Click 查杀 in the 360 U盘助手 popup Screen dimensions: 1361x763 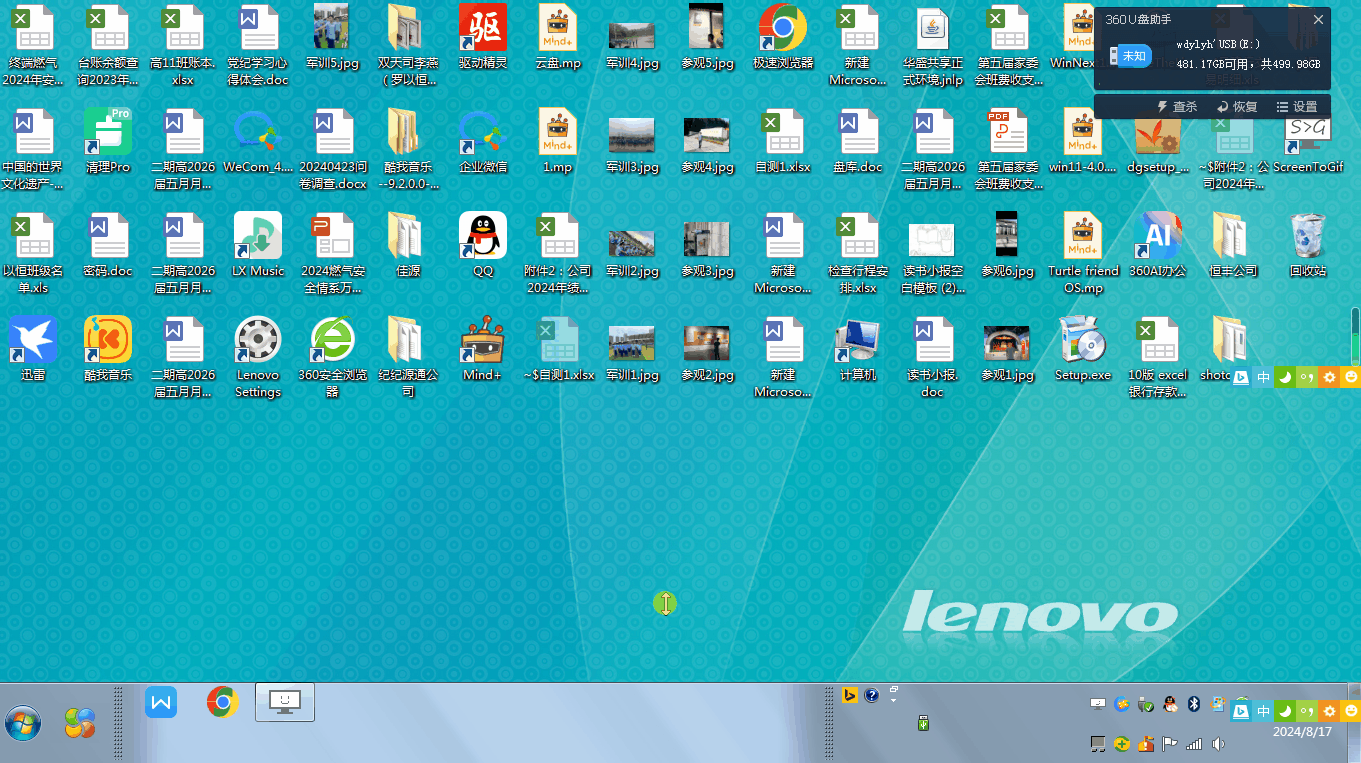click(1177, 107)
